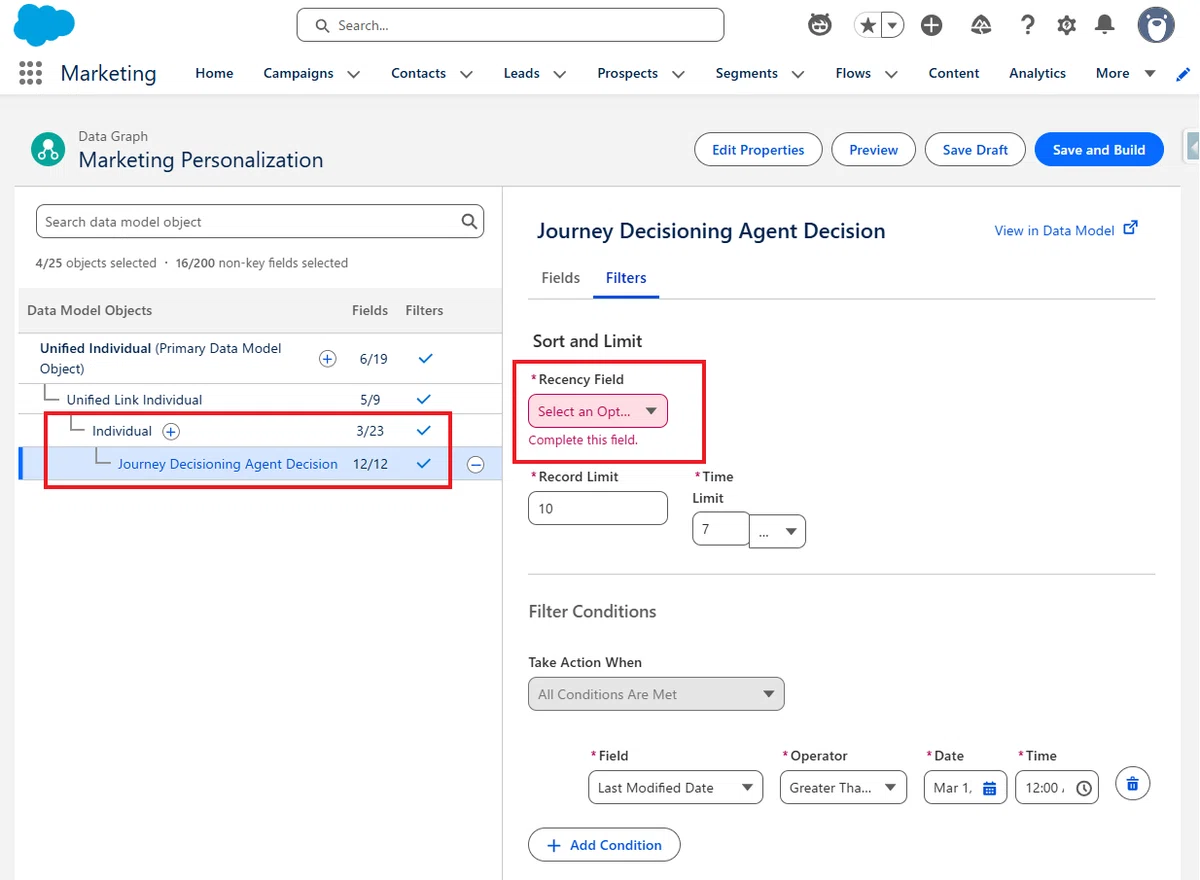Open the Recency Field dropdown
This screenshot has height=880, width=1200.
pos(598,411)
